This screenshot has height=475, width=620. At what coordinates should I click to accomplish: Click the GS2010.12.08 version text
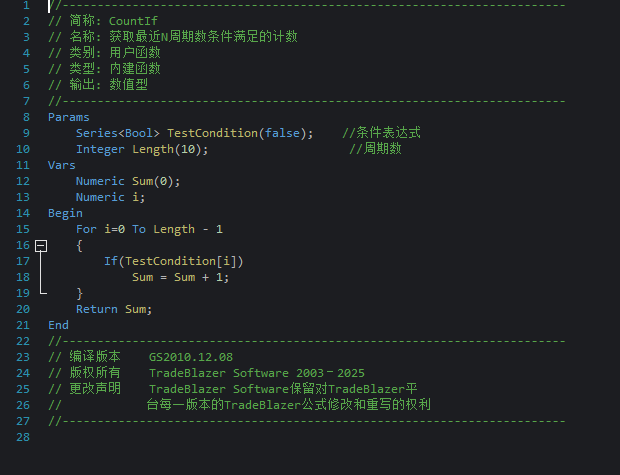(x=191, y=357)
